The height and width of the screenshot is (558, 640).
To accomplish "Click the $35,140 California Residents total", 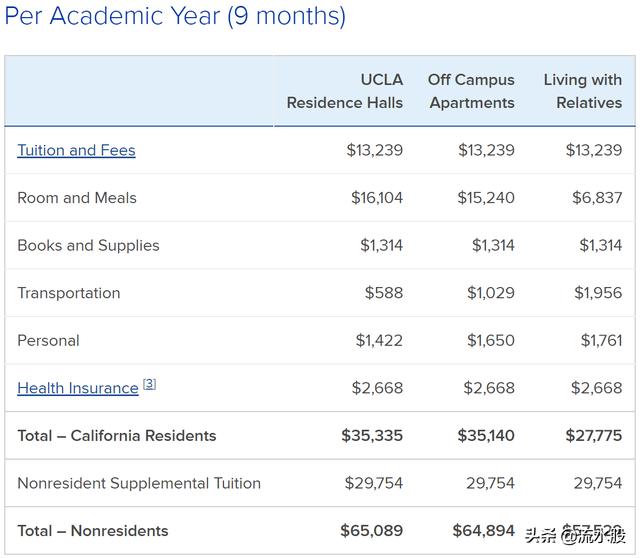I will click(486, 436).
